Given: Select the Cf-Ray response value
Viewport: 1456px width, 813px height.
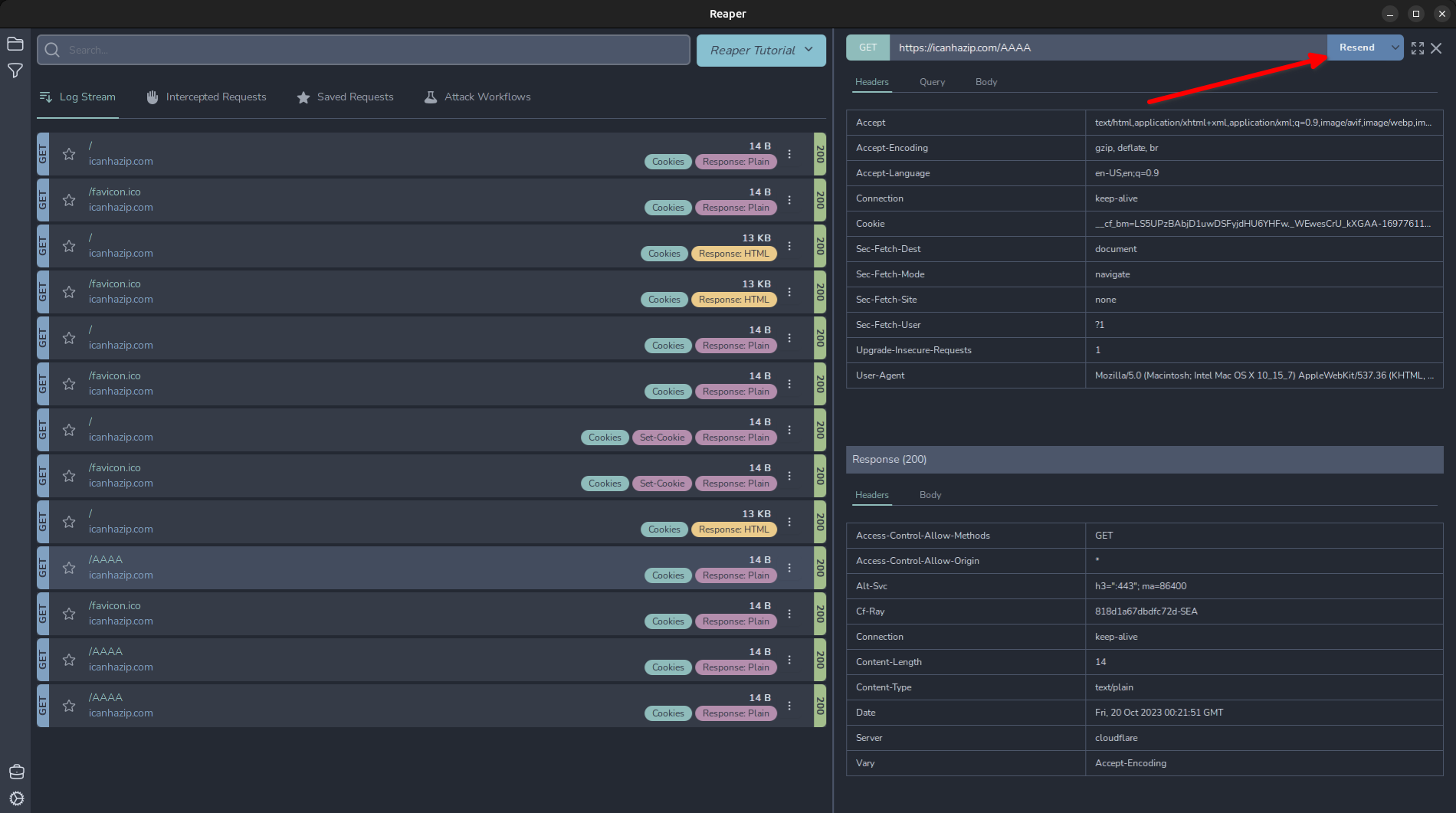Looking at the screenshot, I should (x=1146, y=611).
